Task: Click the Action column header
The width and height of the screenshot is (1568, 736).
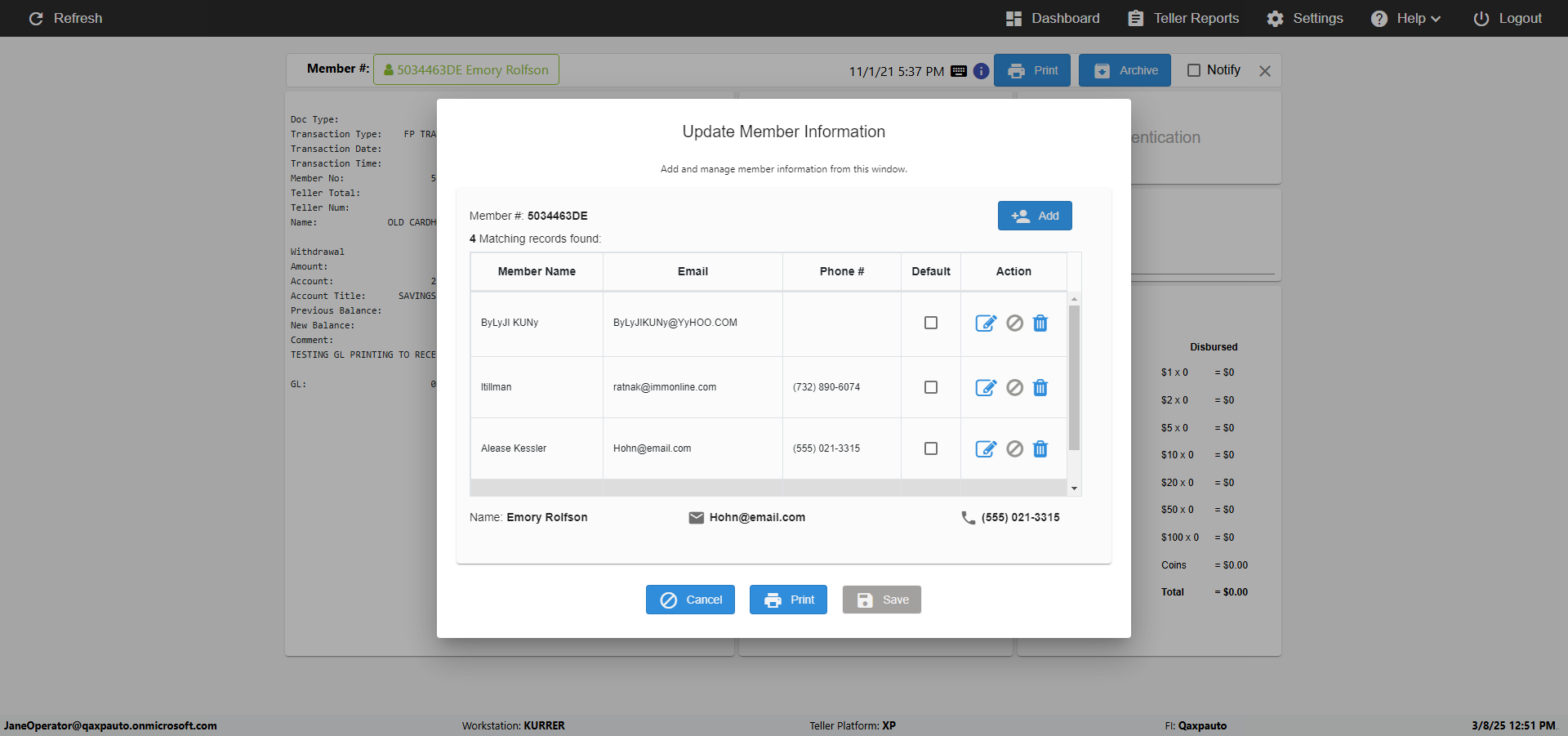Action: pyautogui.click(x=1013, y=271)
